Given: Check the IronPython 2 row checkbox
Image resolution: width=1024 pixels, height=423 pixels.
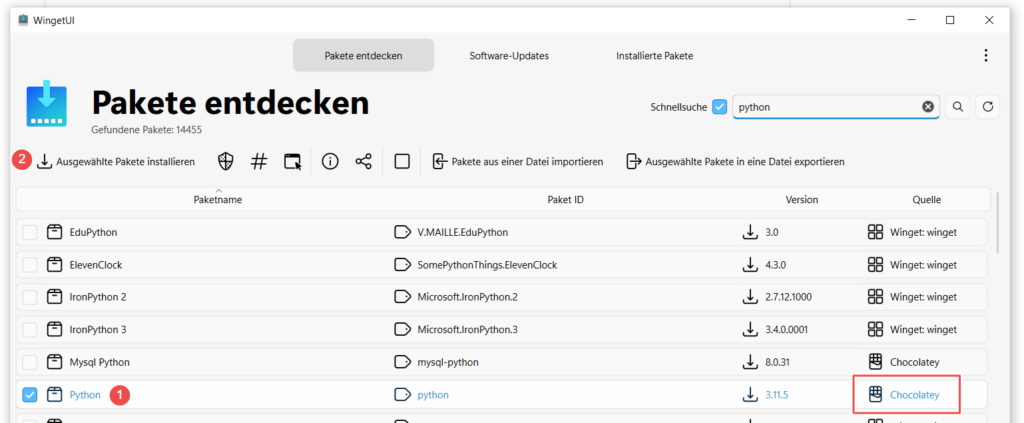Looking at the screenshot, I should [30, 297].
